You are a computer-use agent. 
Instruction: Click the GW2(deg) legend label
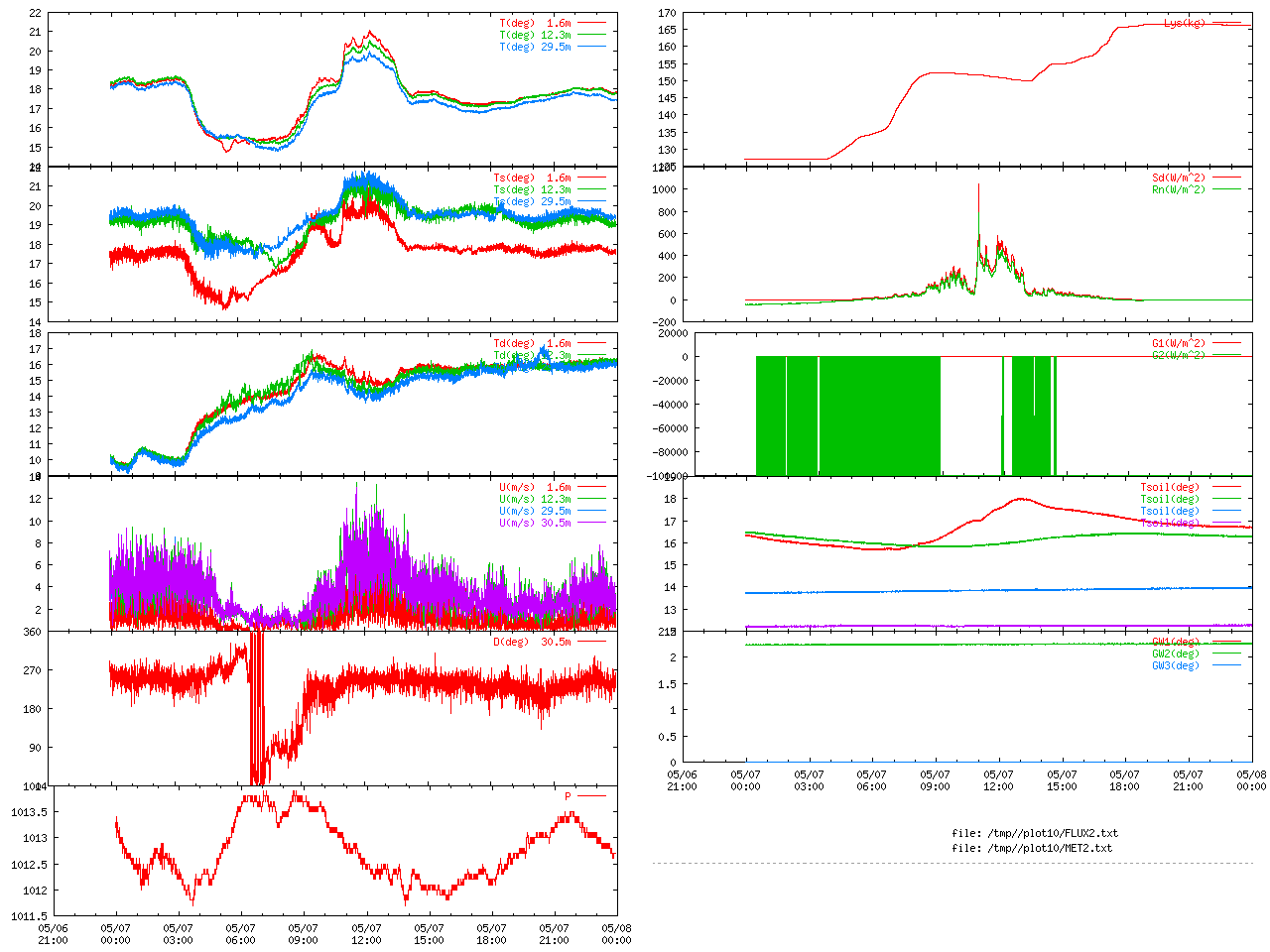(x=1175, y=654)
